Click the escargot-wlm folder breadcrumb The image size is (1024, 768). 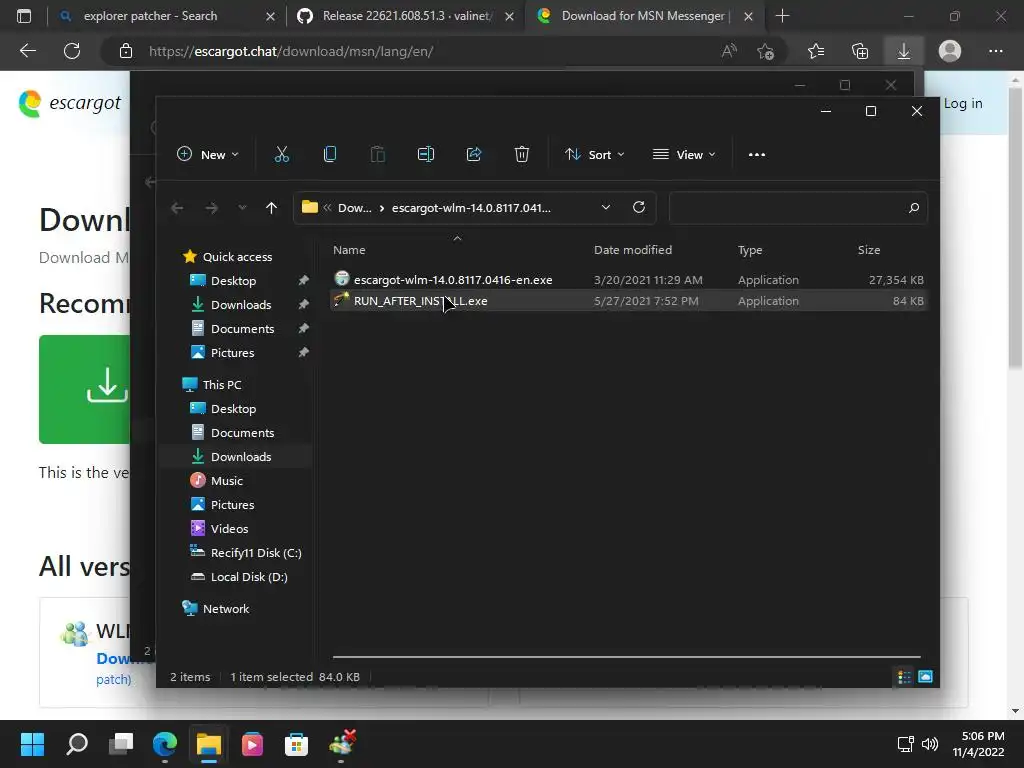pos(471,208)
